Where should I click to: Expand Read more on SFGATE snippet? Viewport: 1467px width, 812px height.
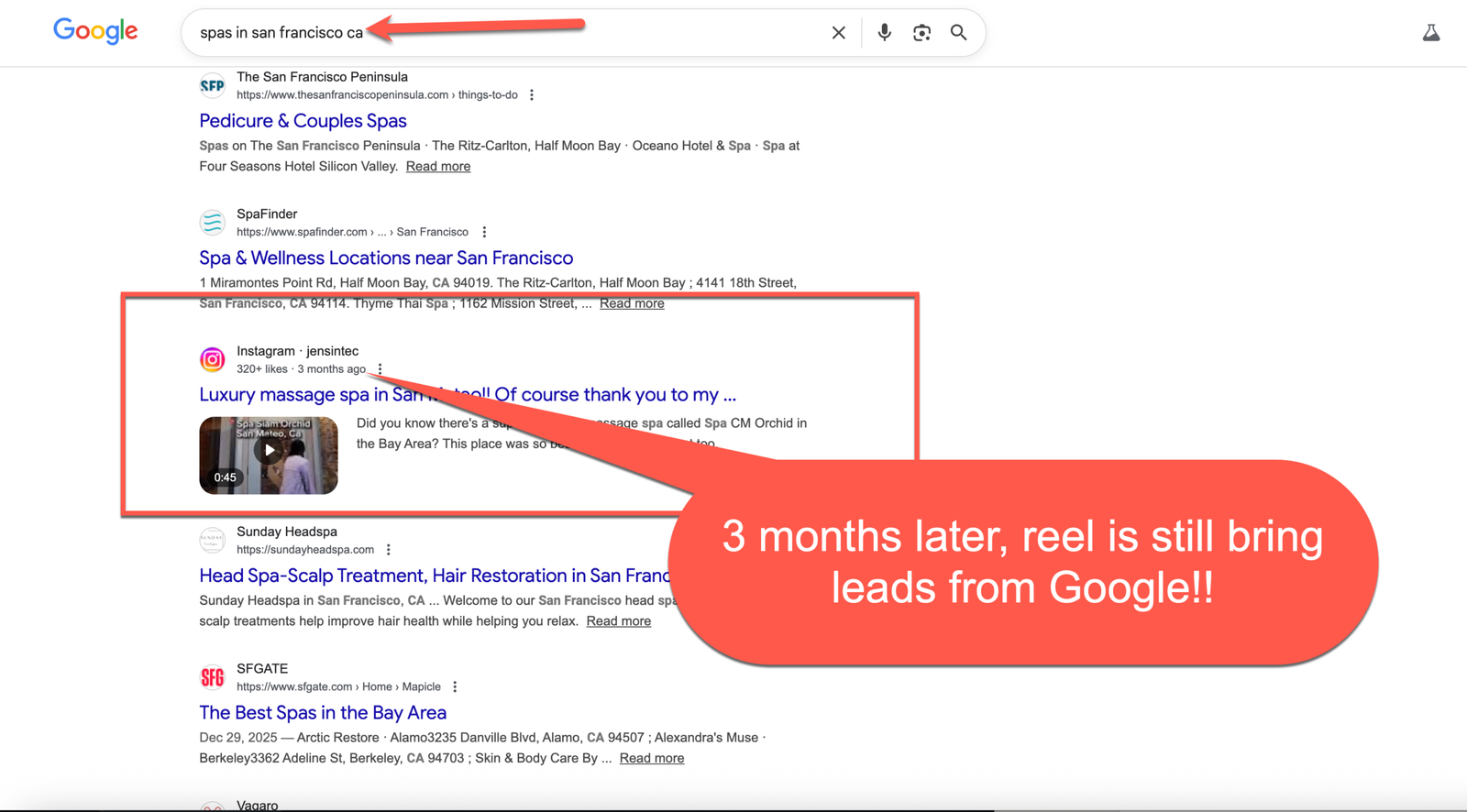point(651,758)
